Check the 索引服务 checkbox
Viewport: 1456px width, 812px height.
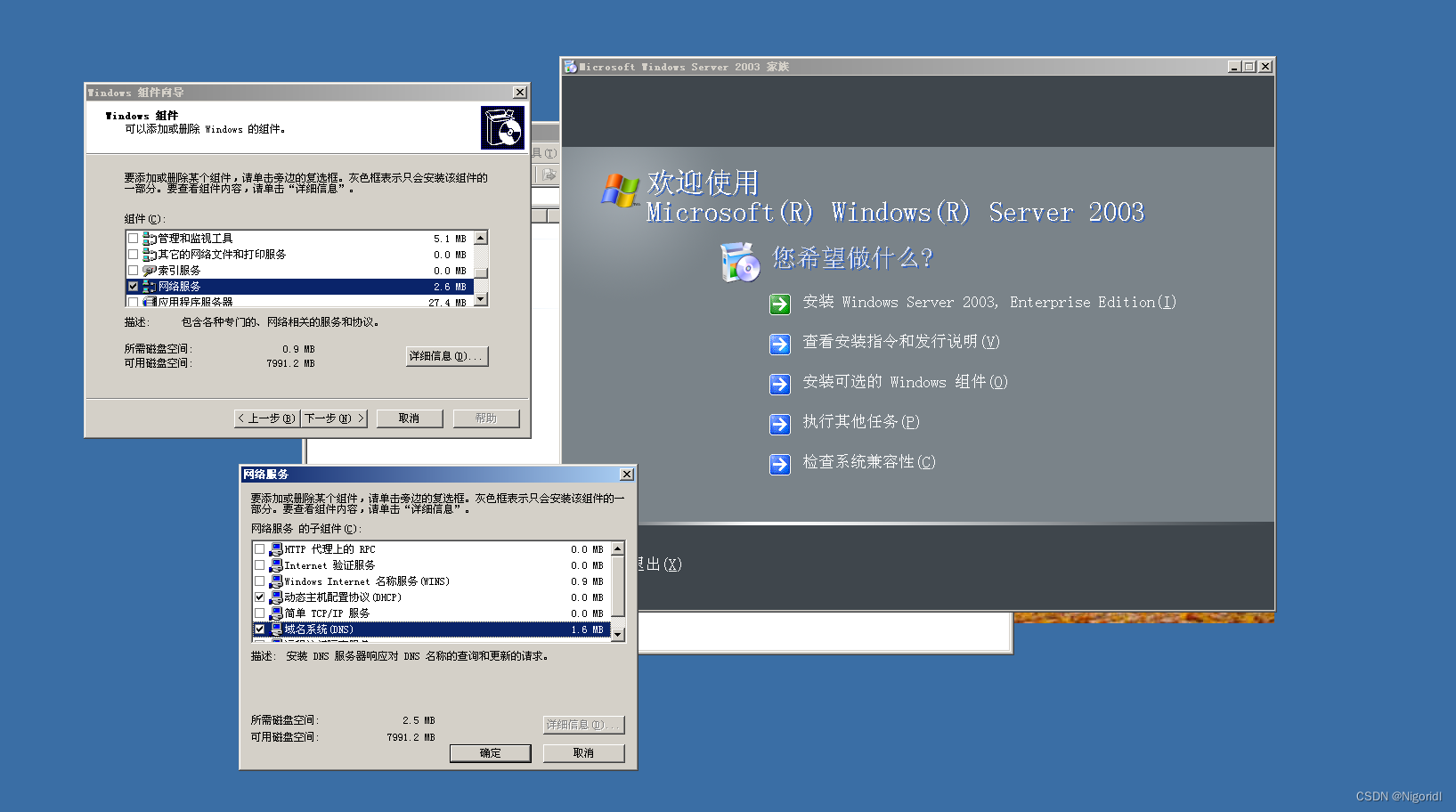134,271
